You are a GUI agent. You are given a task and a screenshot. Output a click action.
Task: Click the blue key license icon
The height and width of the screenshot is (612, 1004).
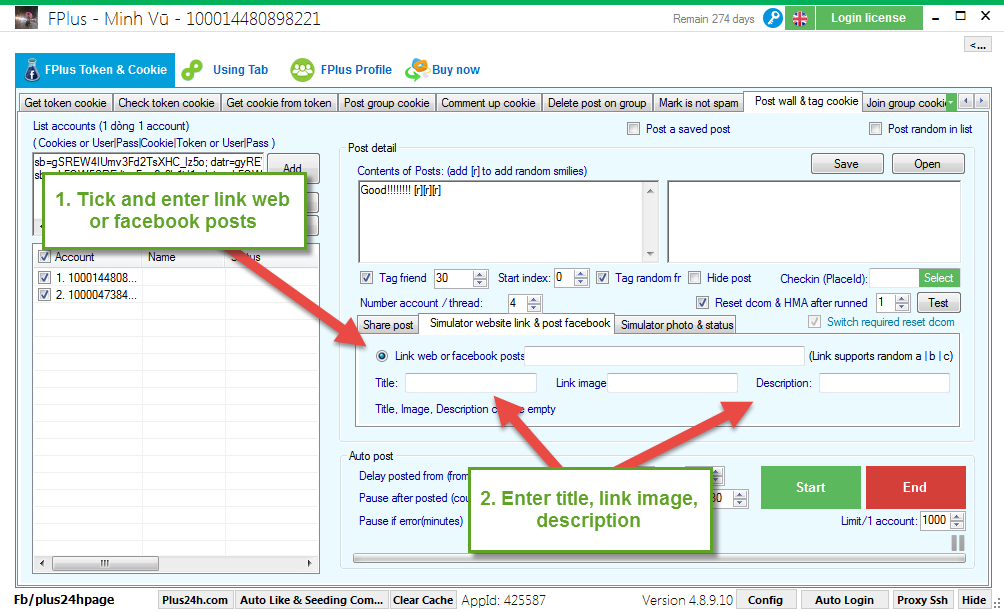[x=773, y=18]
